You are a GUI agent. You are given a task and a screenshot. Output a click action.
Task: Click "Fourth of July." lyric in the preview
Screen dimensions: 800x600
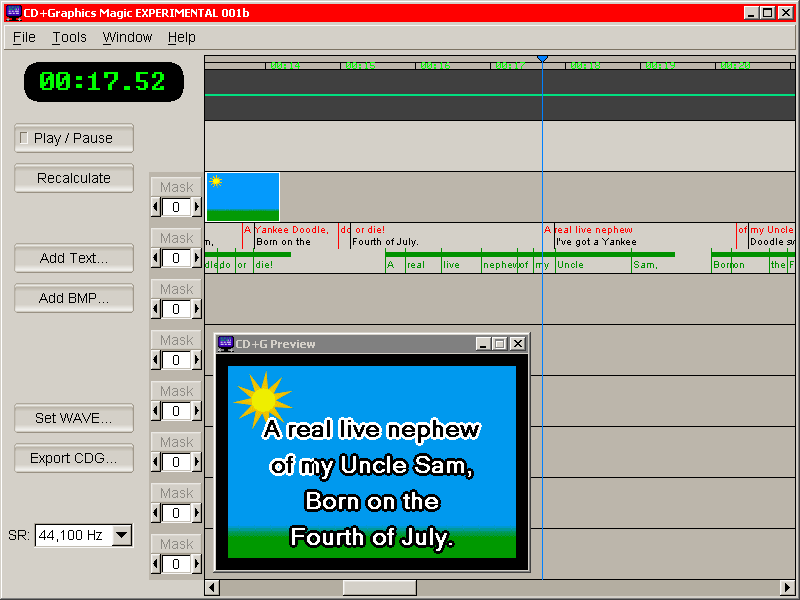point(371,537)
